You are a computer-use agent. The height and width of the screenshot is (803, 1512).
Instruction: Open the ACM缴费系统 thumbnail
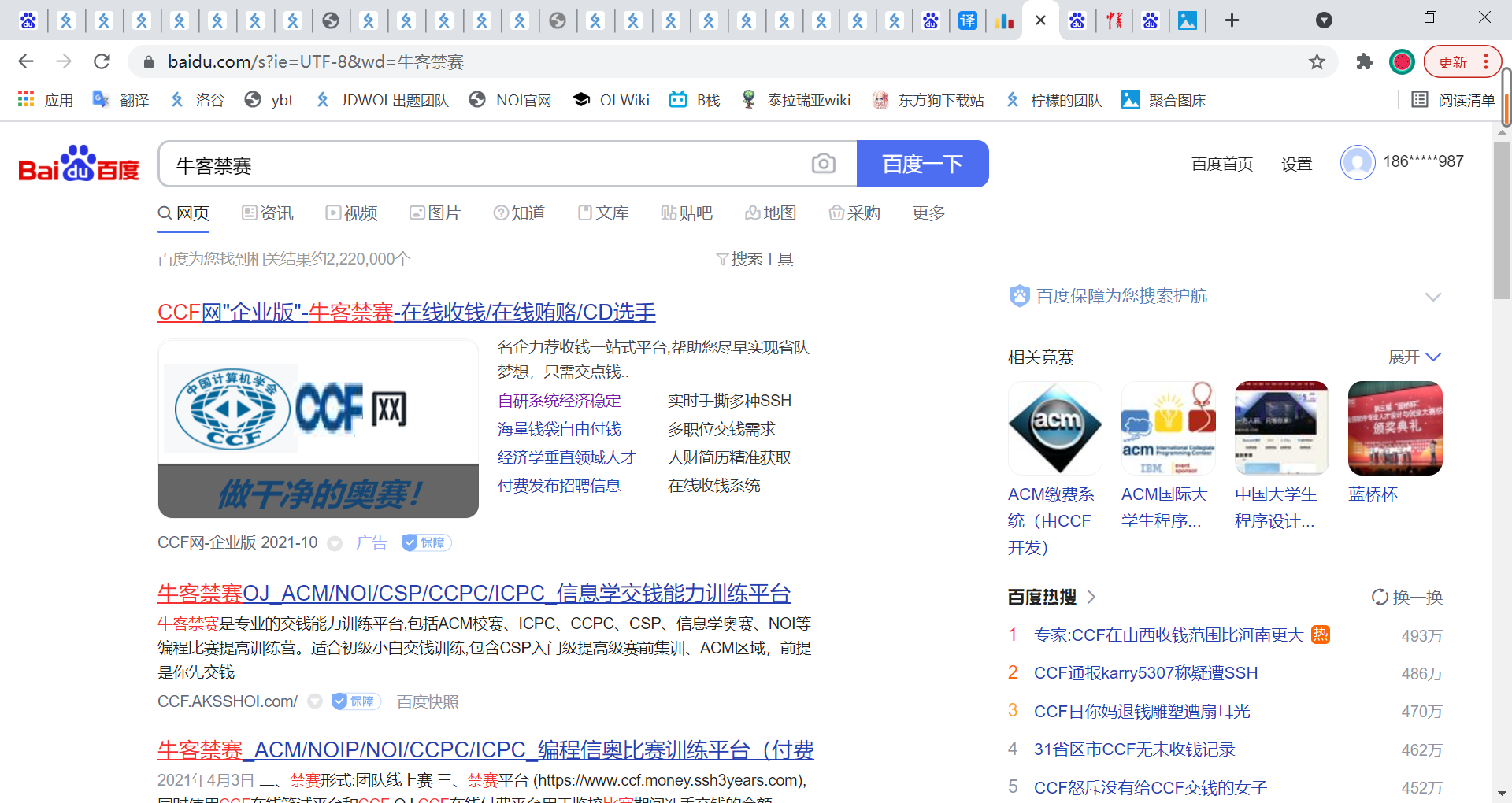1055,428
